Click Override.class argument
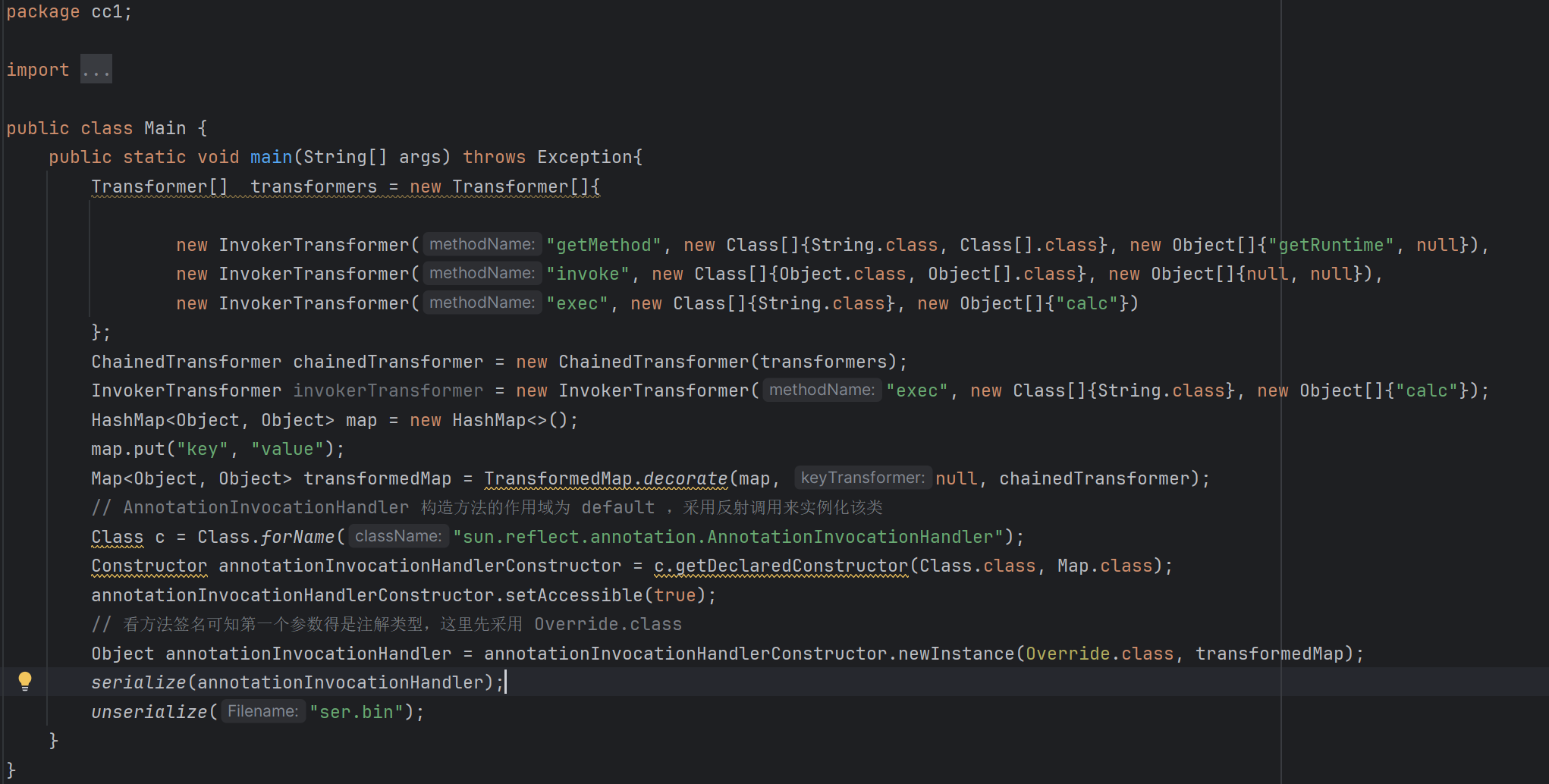 pyautogui.click(x=1100, y=654)
